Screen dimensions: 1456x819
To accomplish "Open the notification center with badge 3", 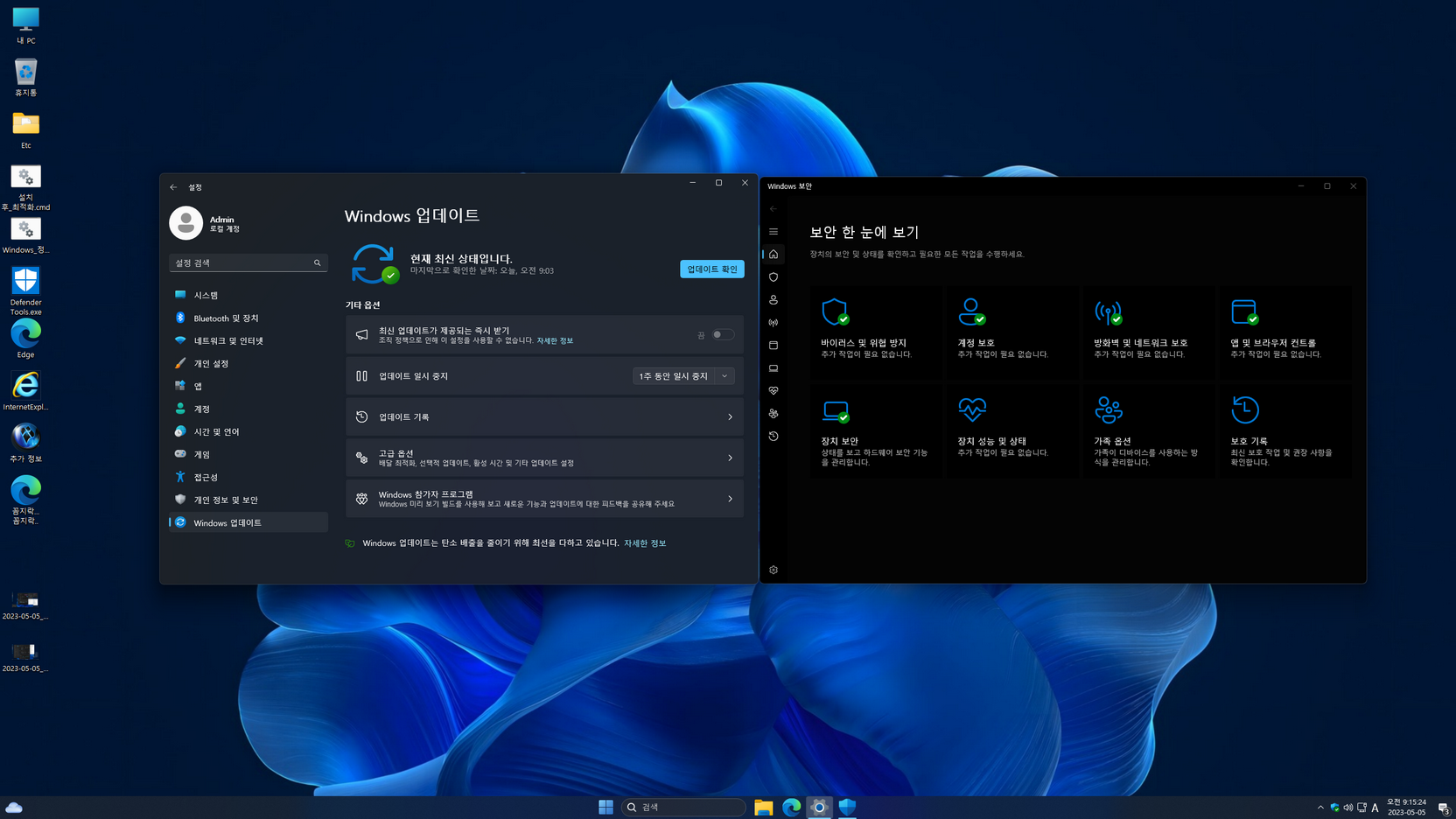I will [x=1444, y=808].
